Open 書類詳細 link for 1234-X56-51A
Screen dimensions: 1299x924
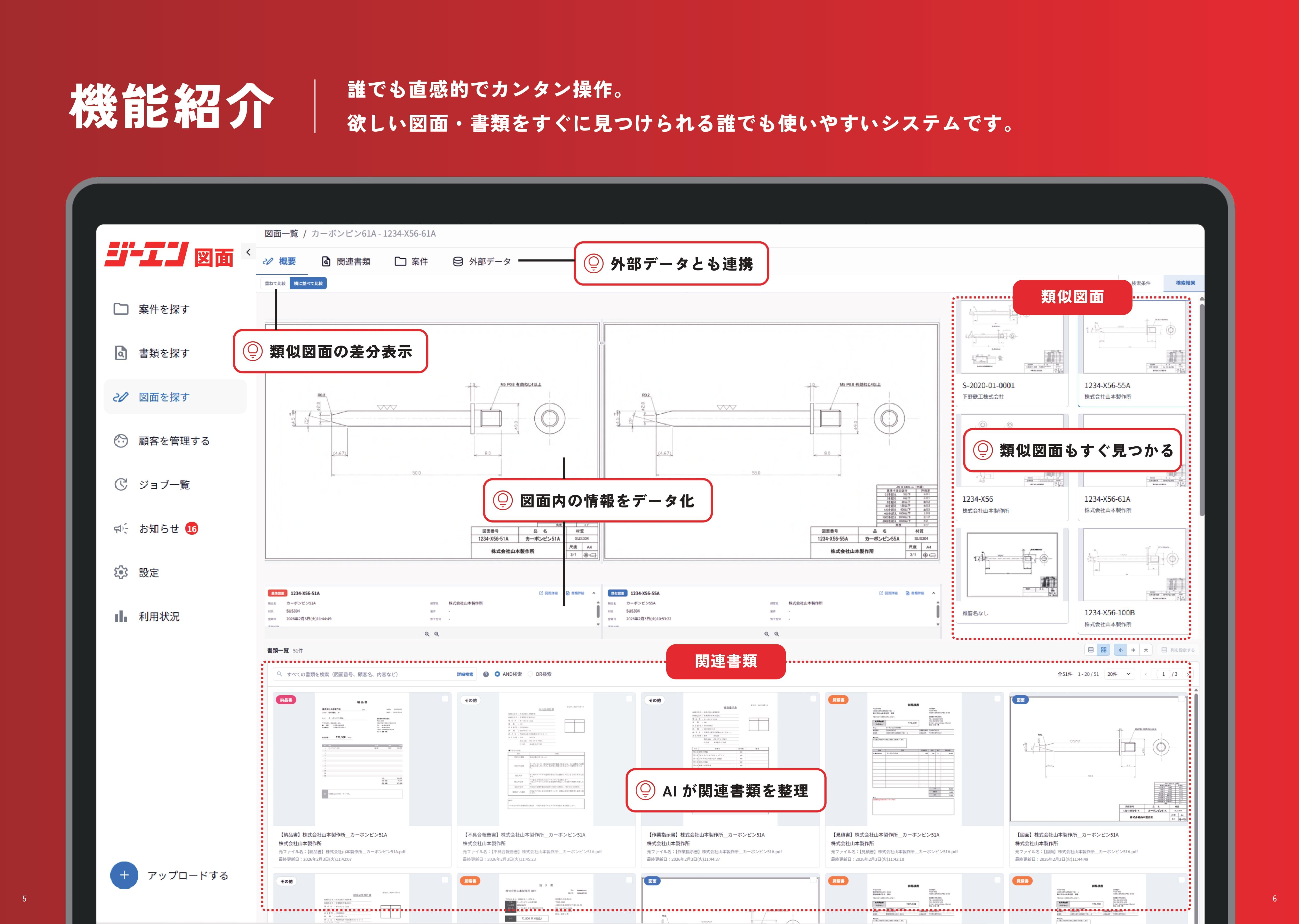coord(575,594)
